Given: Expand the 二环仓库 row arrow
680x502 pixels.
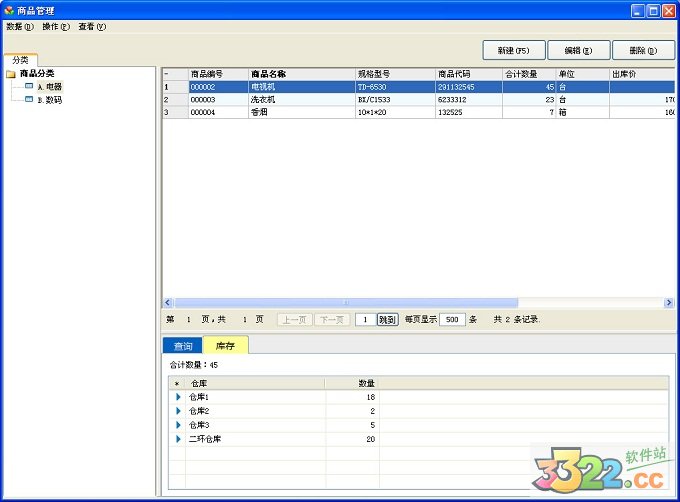Looking at the screenshot, I should click(178, 439).
